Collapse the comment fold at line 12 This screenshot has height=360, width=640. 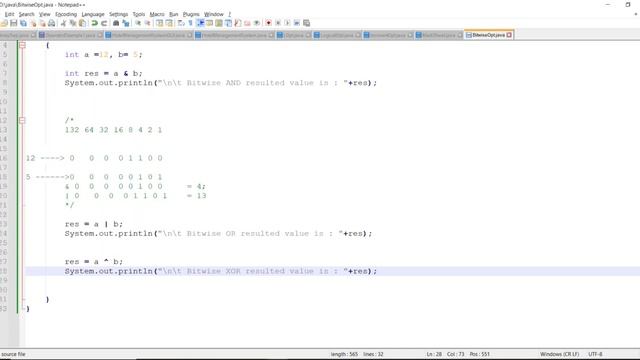point(22,120)
